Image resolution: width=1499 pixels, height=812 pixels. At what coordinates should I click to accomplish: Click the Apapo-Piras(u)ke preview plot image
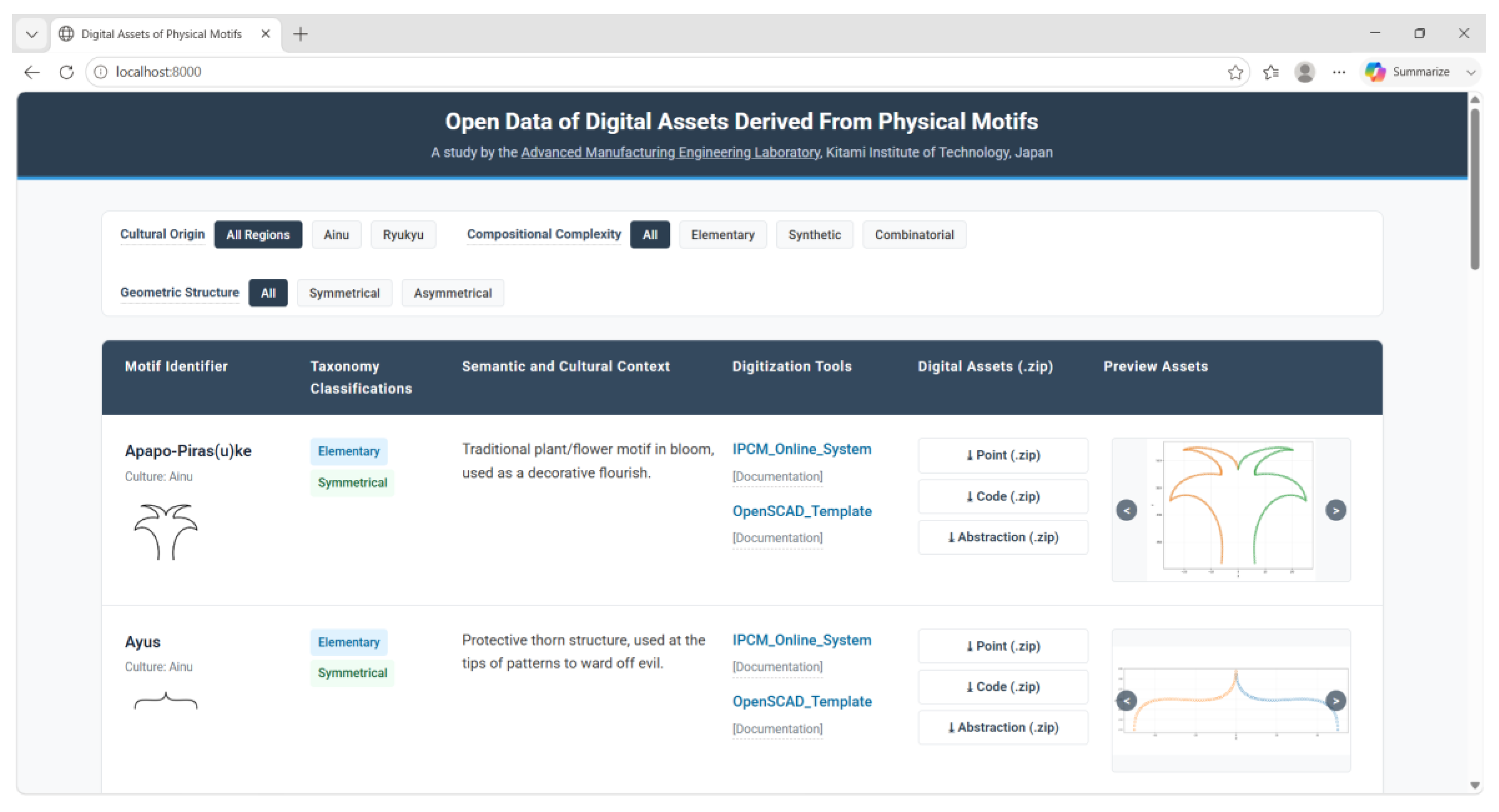point(1231,510)
